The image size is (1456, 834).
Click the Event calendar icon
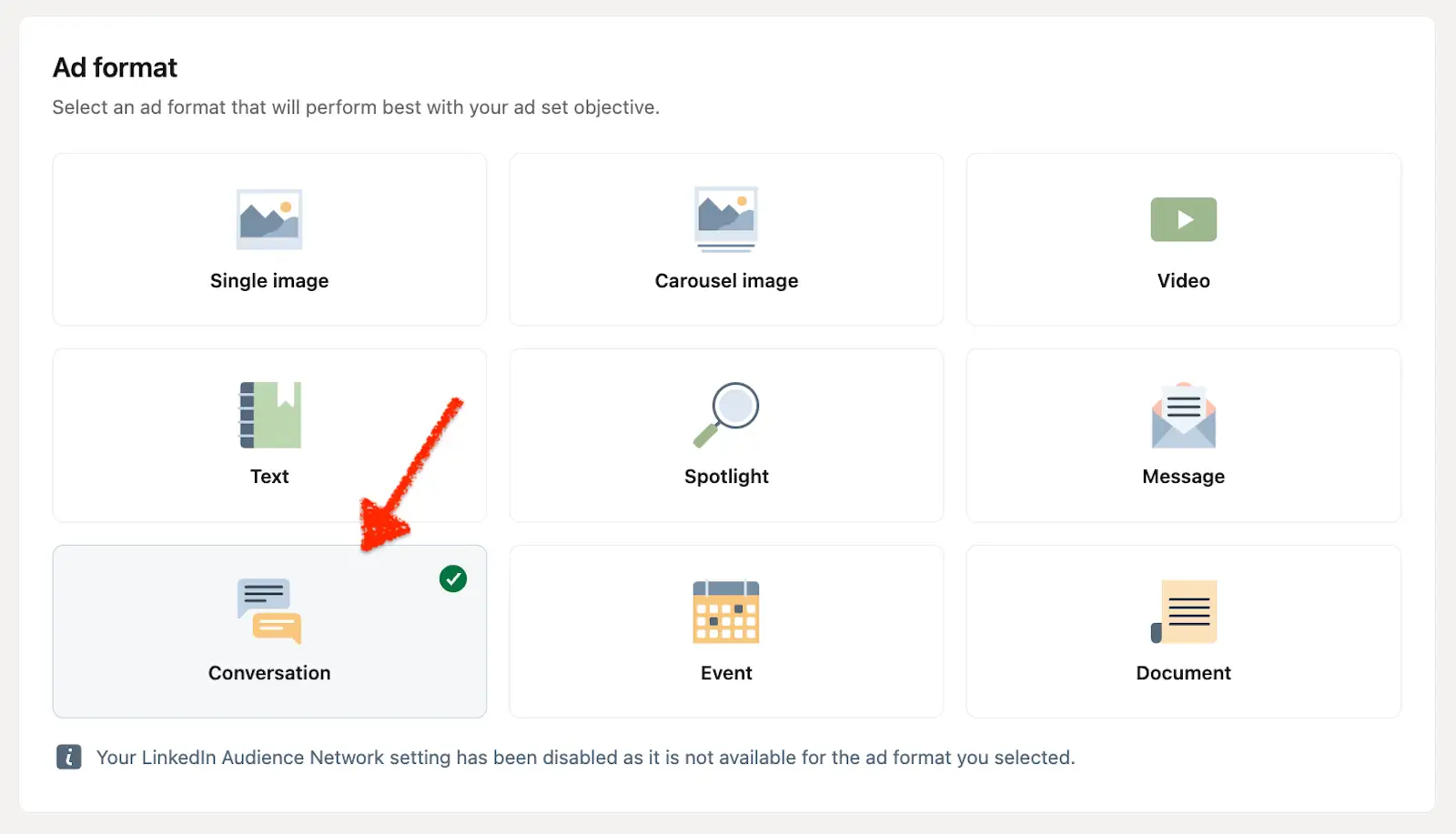(x=726, y=611)
